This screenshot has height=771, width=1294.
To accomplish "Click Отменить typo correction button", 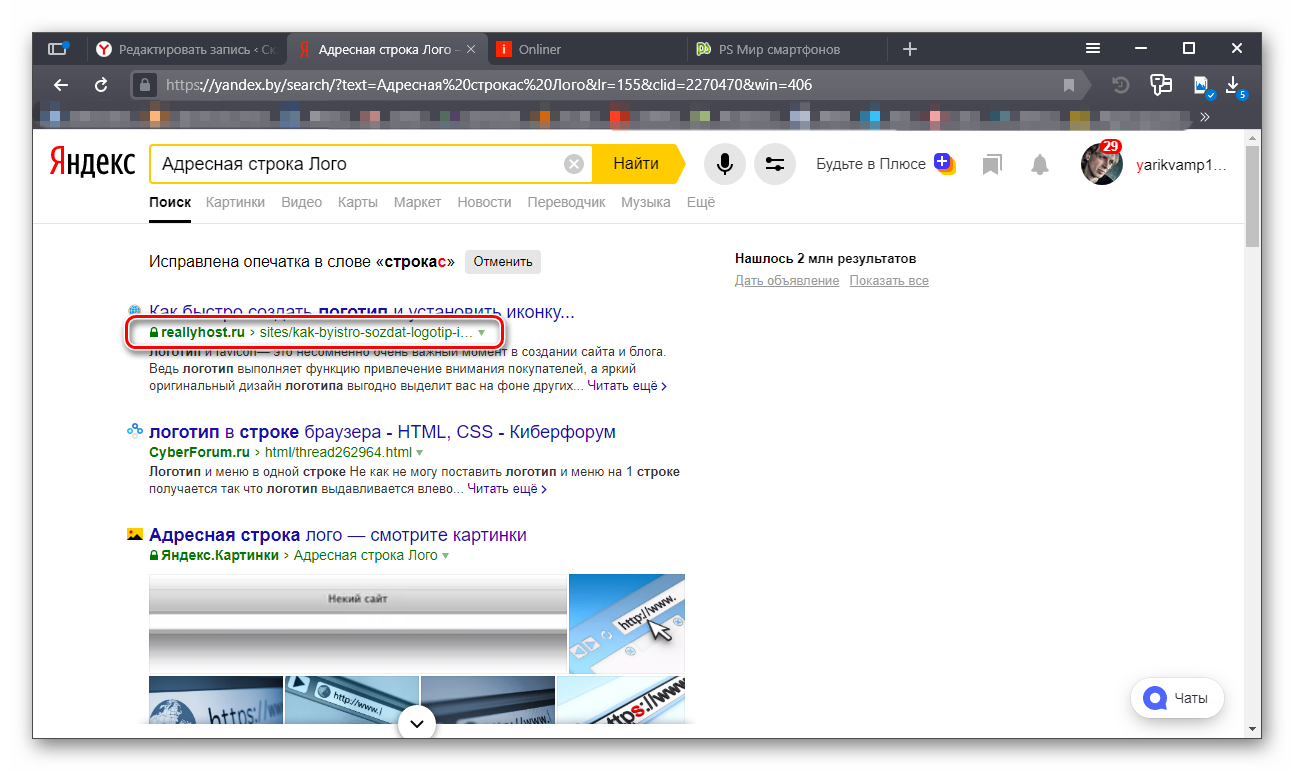I will tap(503, 262).
